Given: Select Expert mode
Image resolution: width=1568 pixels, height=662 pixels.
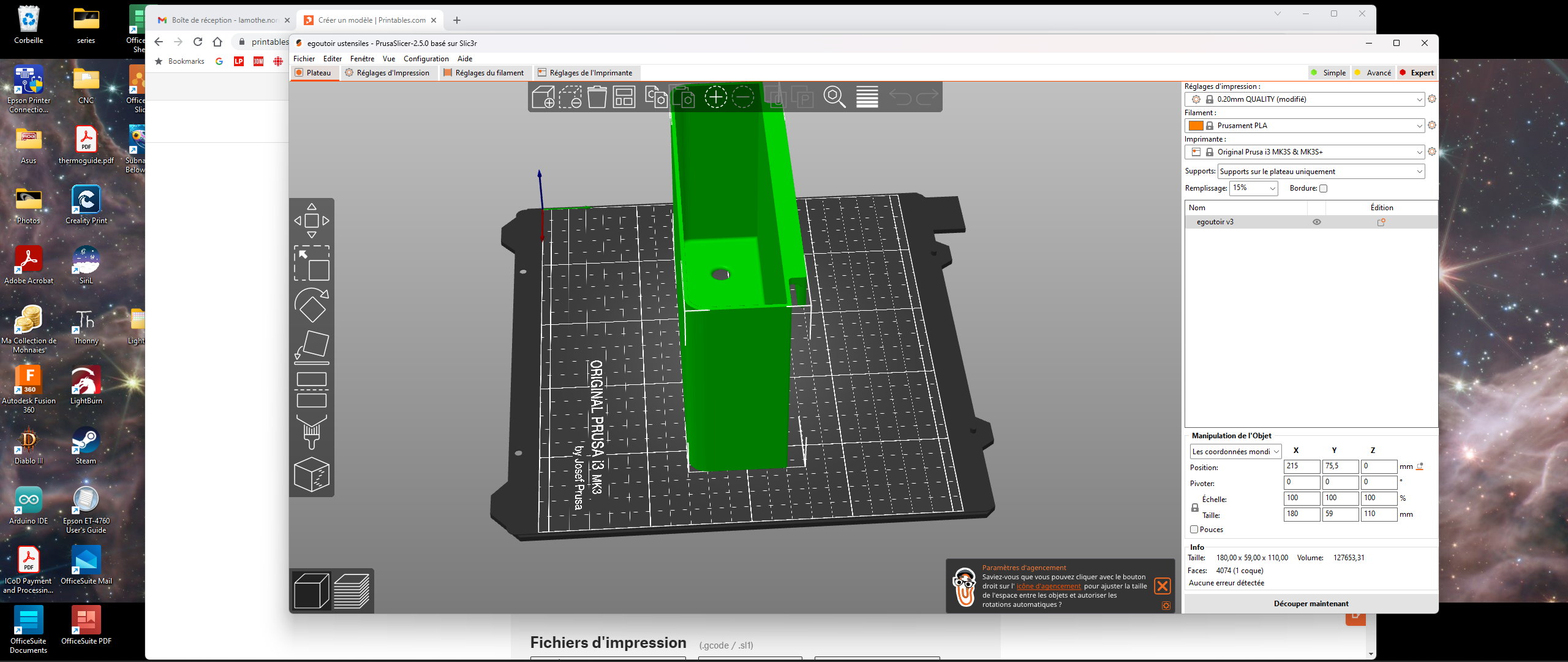Looking at the screenshot, I should click(x=1417, y=72).
